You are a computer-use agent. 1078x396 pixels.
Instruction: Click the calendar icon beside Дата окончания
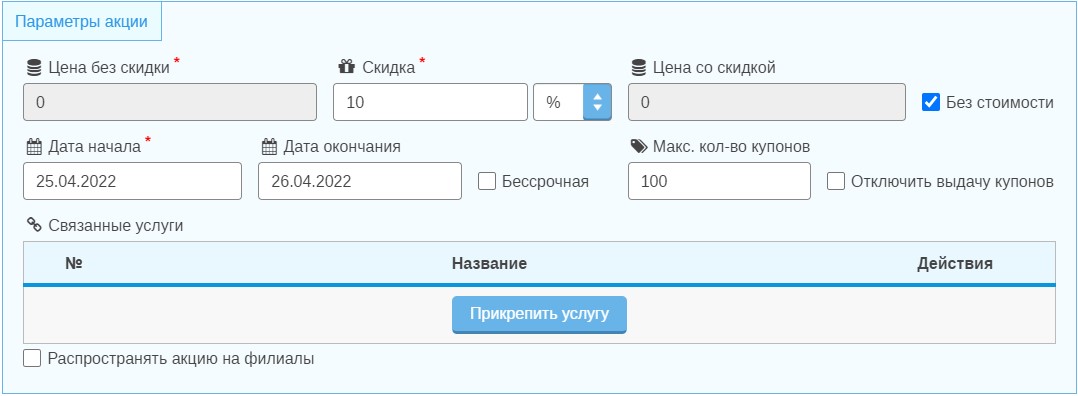[x=270, y=146]
